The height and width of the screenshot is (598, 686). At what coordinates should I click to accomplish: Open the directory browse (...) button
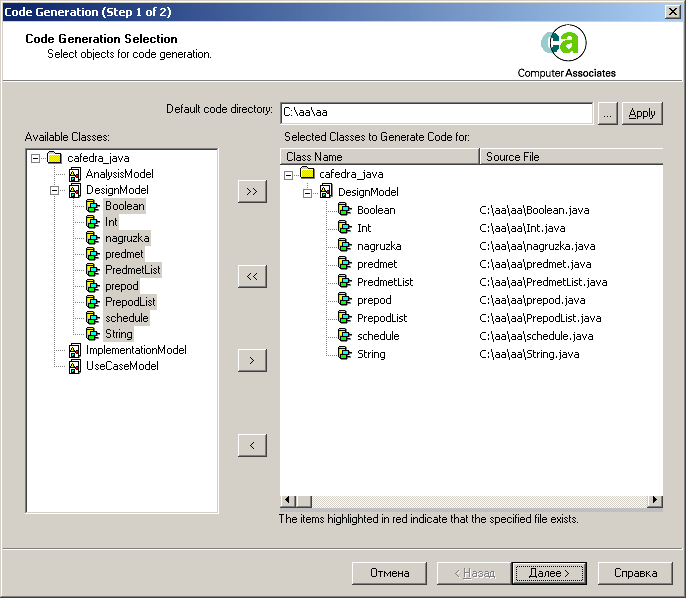click(x=607, y=113)
